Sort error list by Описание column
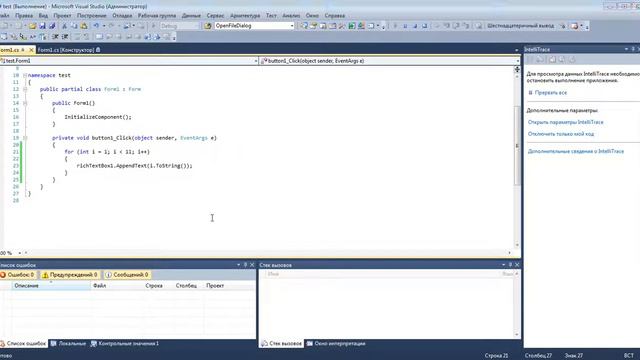The image size is (640, 360). 51,286
